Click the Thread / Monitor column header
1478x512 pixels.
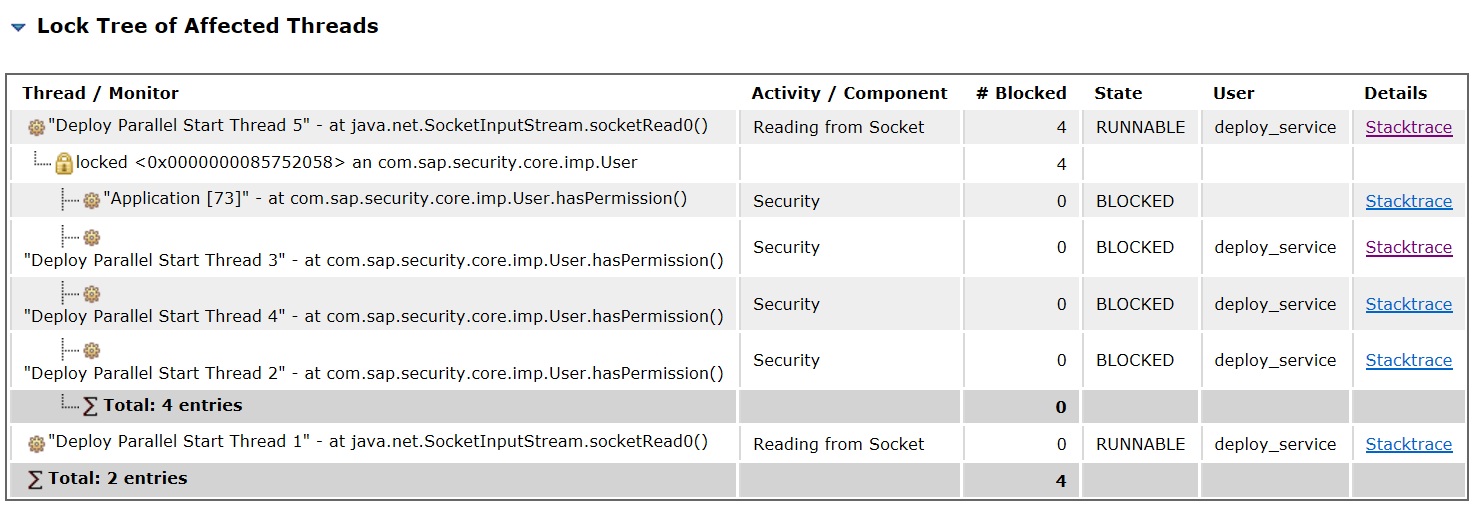101,93
